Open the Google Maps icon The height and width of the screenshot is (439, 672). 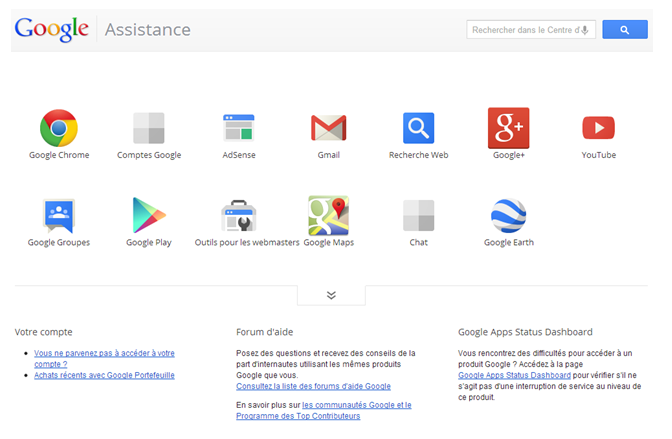328,215
